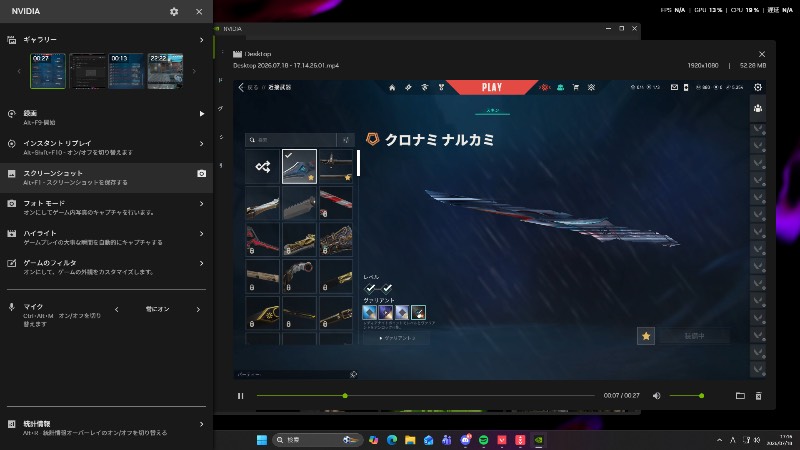Click the skin search field in video
This screenshot has width=800, height=450.
coord(291,140)
